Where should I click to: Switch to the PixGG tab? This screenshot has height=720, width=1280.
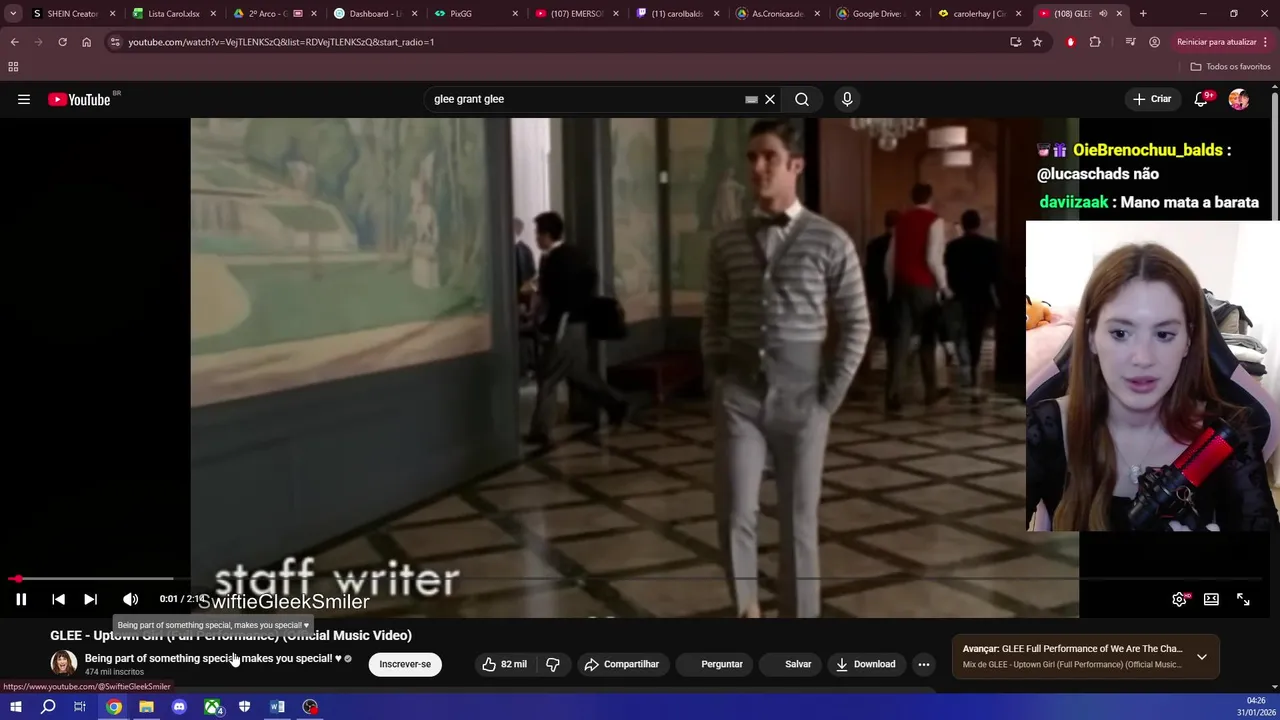click(475, 14)
